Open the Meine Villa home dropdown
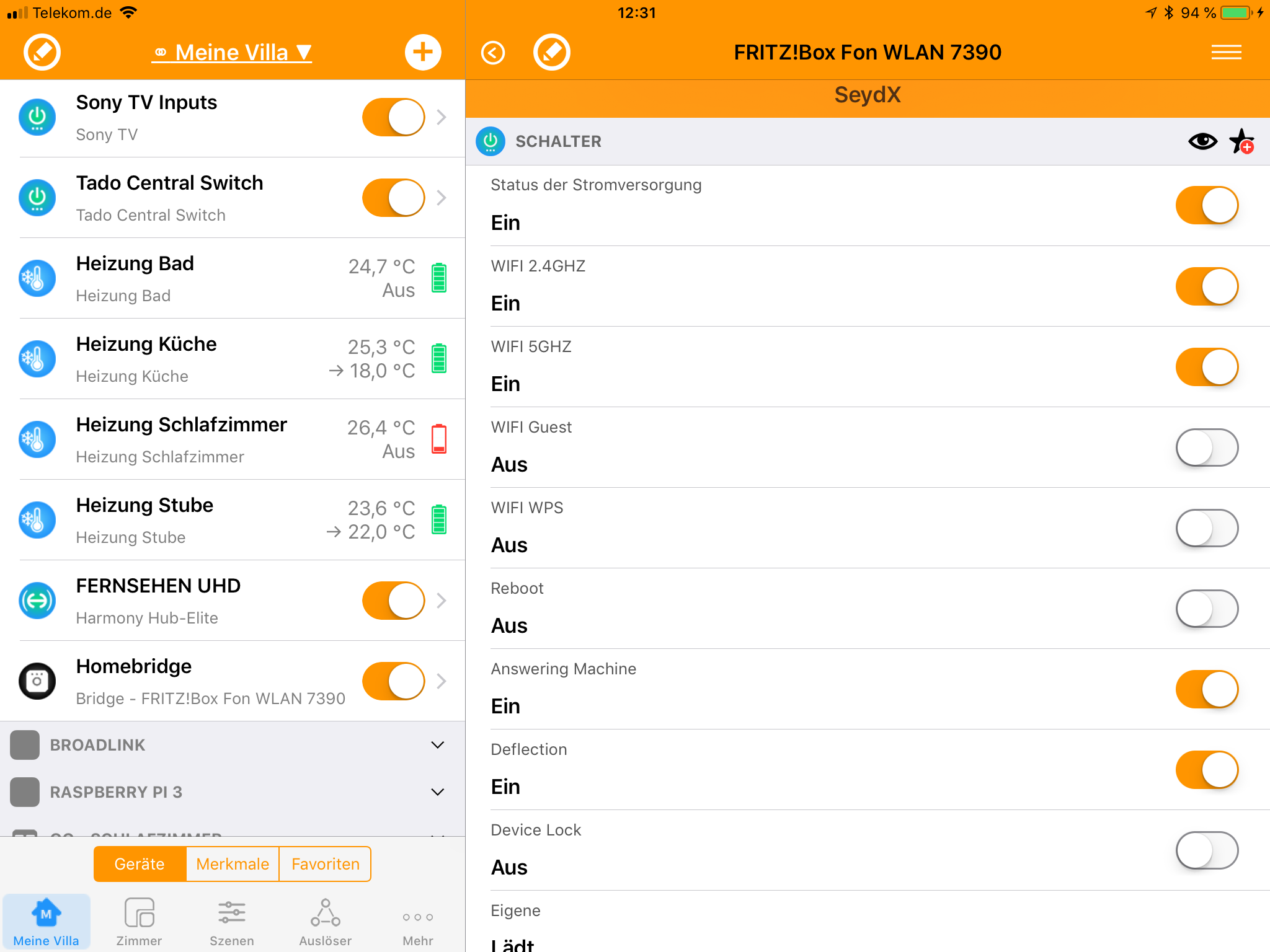 (x=233, y=53)
